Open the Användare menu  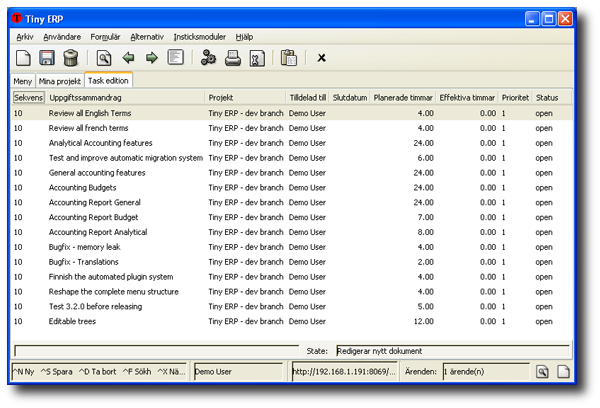click(62, 37)
